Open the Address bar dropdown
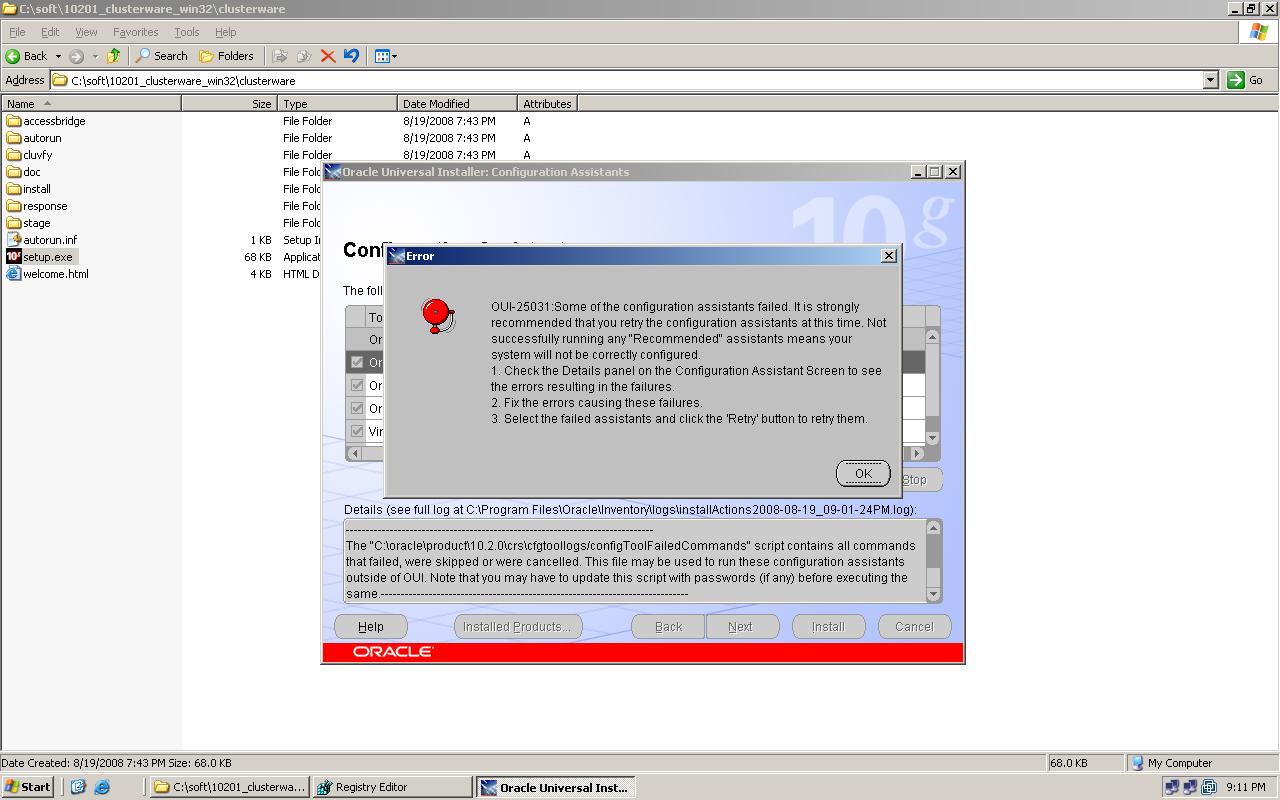 pyautogui.click(x=1210, y=80)
